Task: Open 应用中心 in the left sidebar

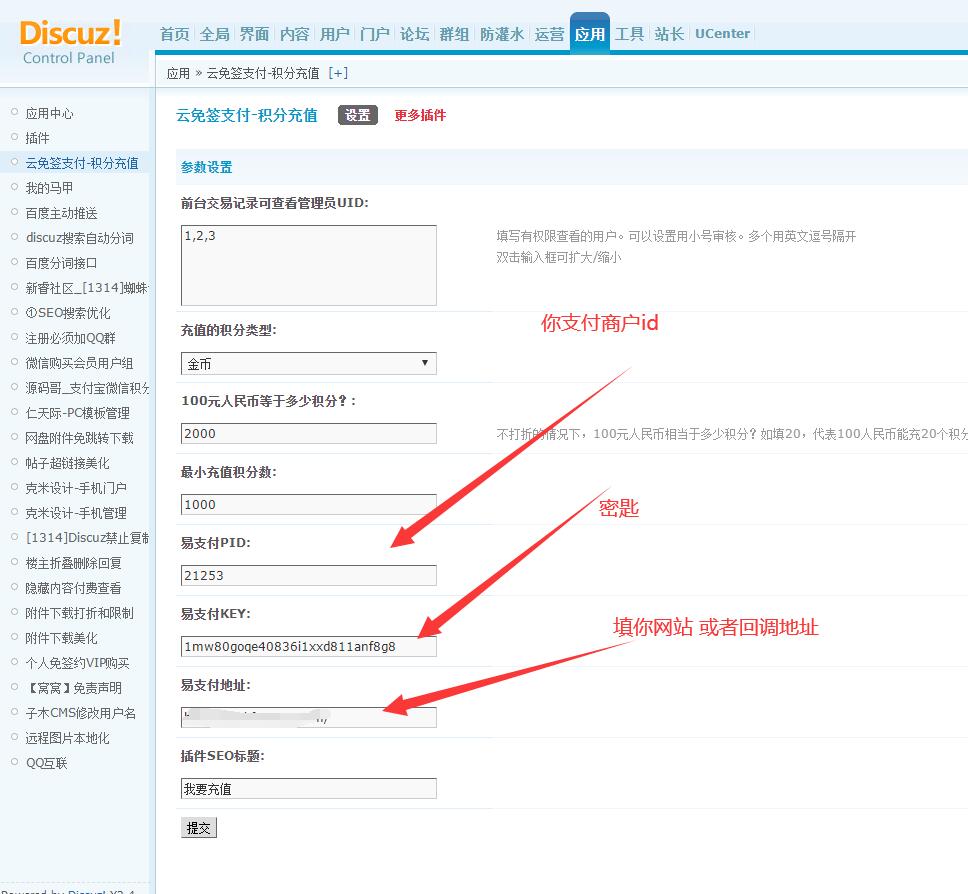Action: [x=49, y=113]
